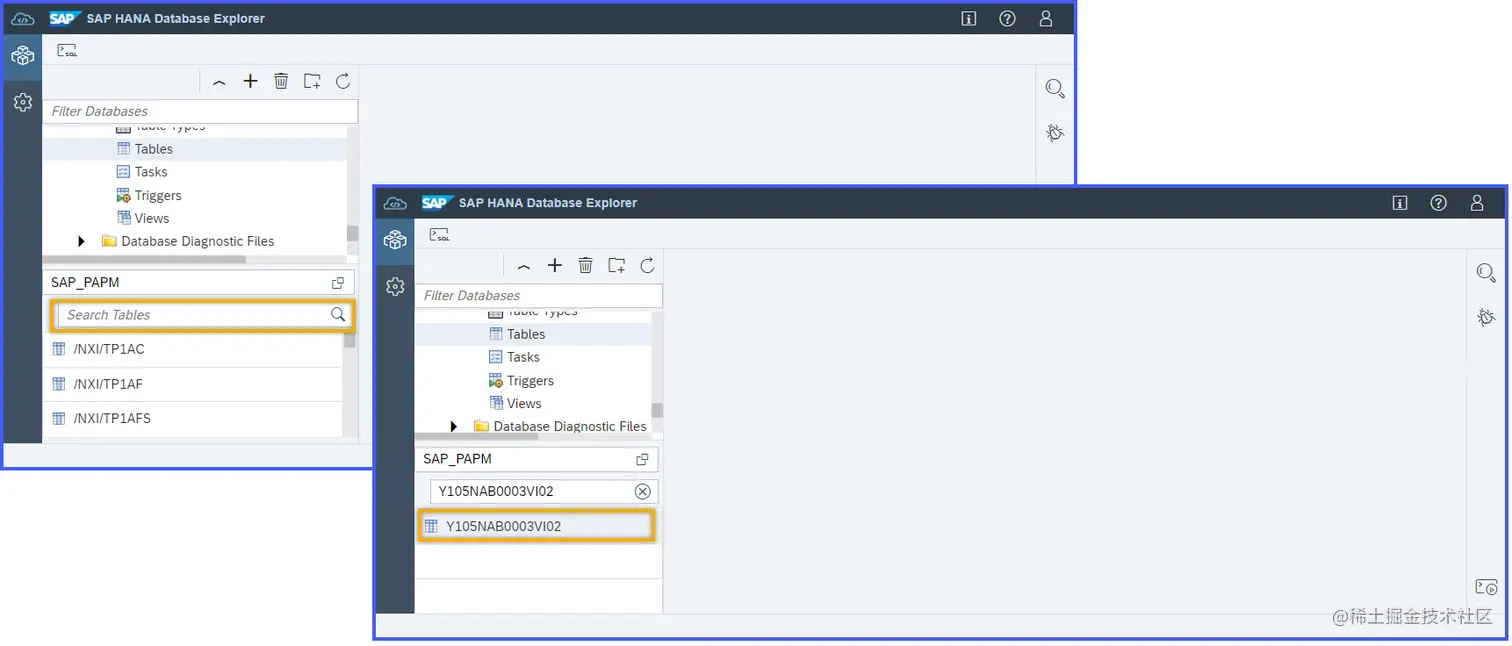The width and height of the screenshot is (1512, 646).
Task: Click SAP_PAPM schema label in back window
Action: 85,283
